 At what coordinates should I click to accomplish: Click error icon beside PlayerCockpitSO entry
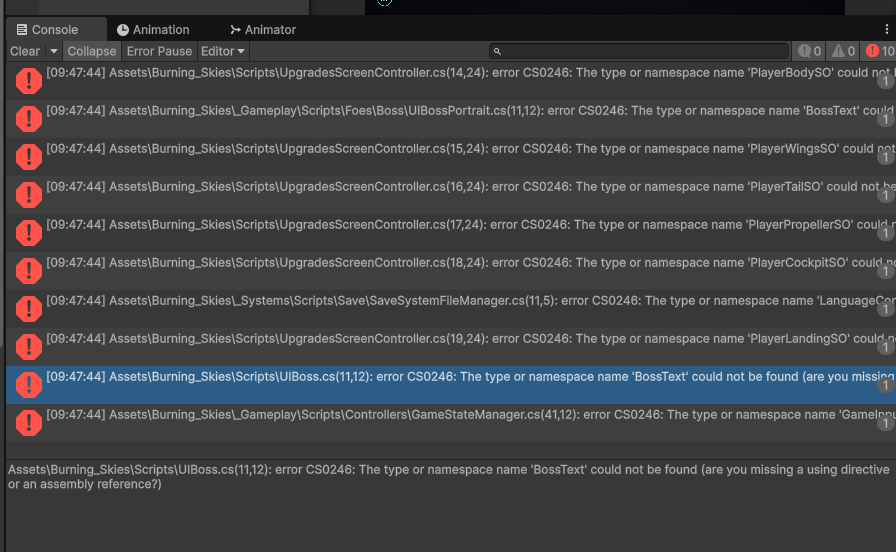[x=29, y=271]
